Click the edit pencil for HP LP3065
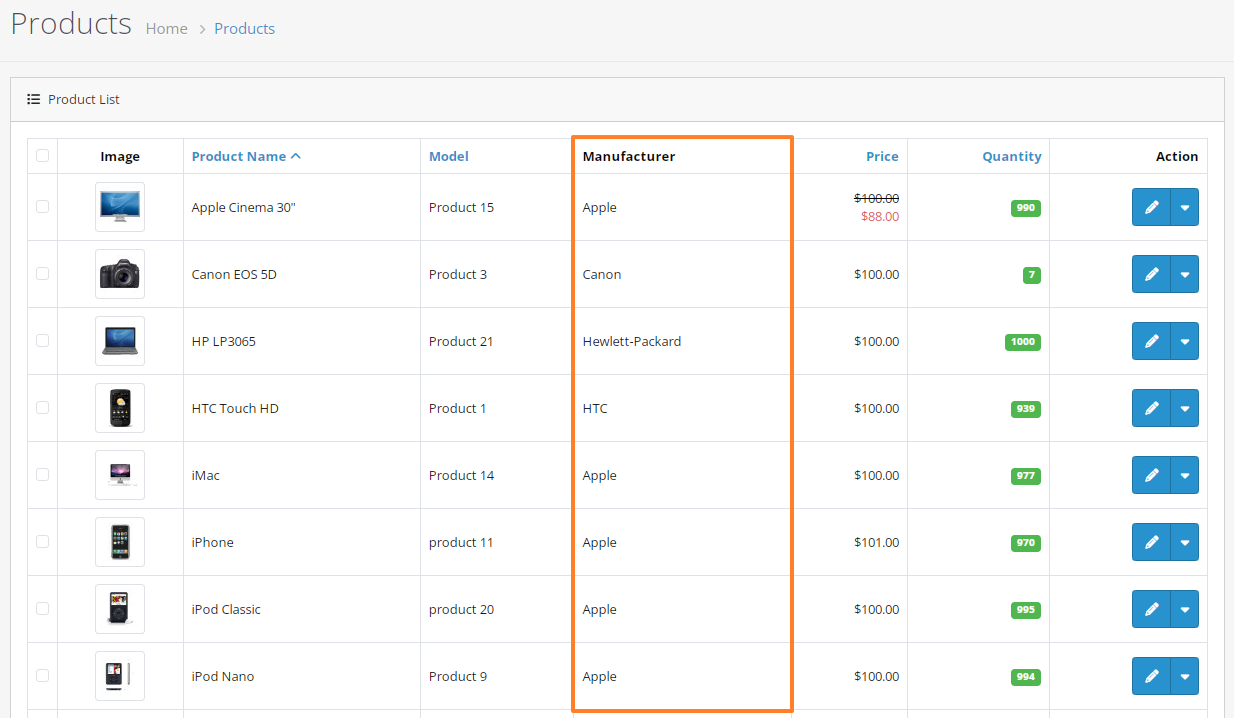This screenshot has width=1234, height=718. coord(1151,341)
